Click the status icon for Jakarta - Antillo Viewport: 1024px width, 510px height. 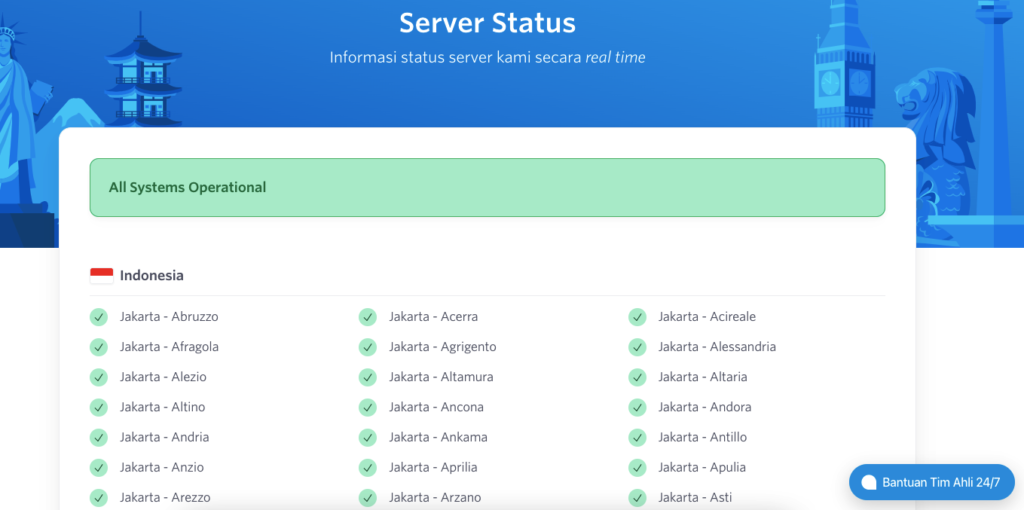637,437
